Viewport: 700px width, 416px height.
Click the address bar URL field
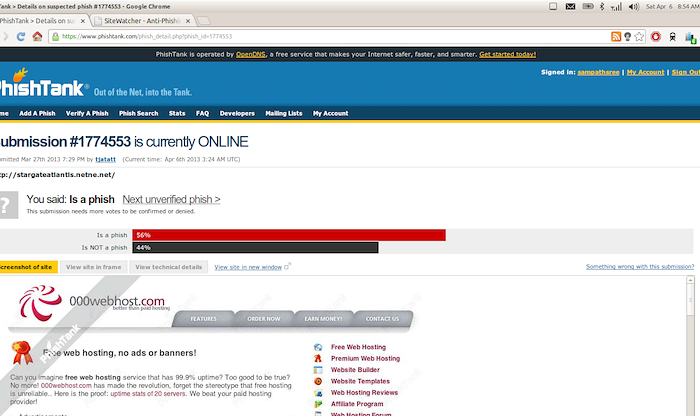(x=330, y=37)
